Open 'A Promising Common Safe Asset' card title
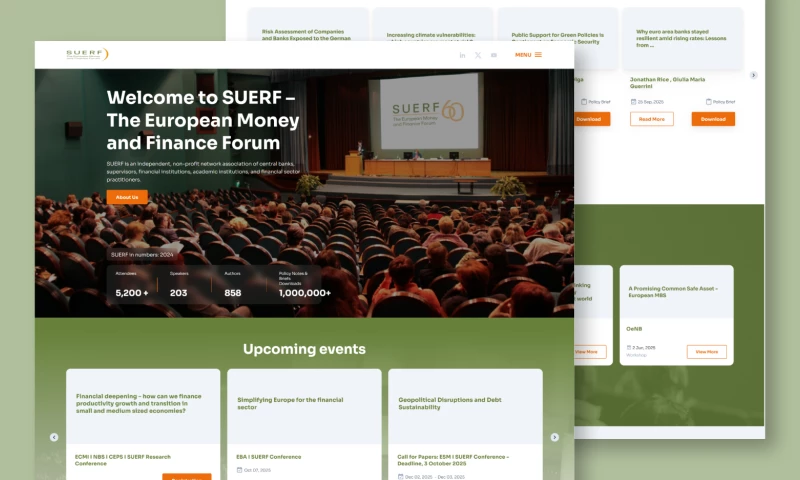Screen dimensions: 800x480 pyautogui.click(x=673, y=292)
